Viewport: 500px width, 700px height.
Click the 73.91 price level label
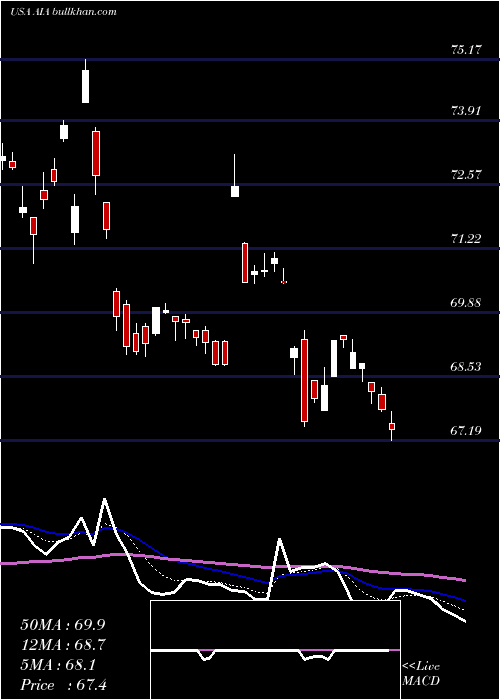[x=466, y=110]
